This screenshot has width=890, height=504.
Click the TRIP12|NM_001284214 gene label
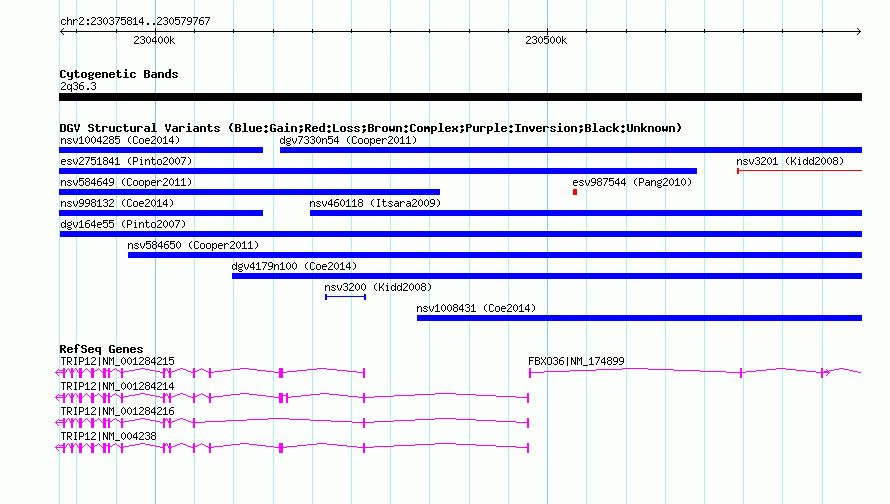[x=117, y=386]
